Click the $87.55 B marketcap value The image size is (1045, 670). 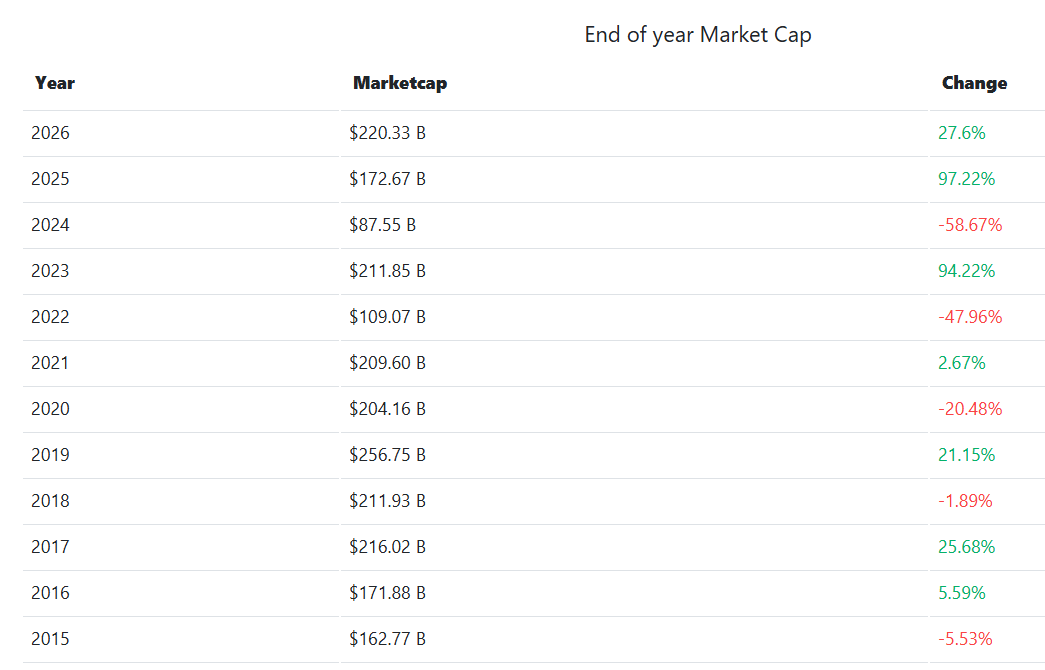[x=383, y=225]
